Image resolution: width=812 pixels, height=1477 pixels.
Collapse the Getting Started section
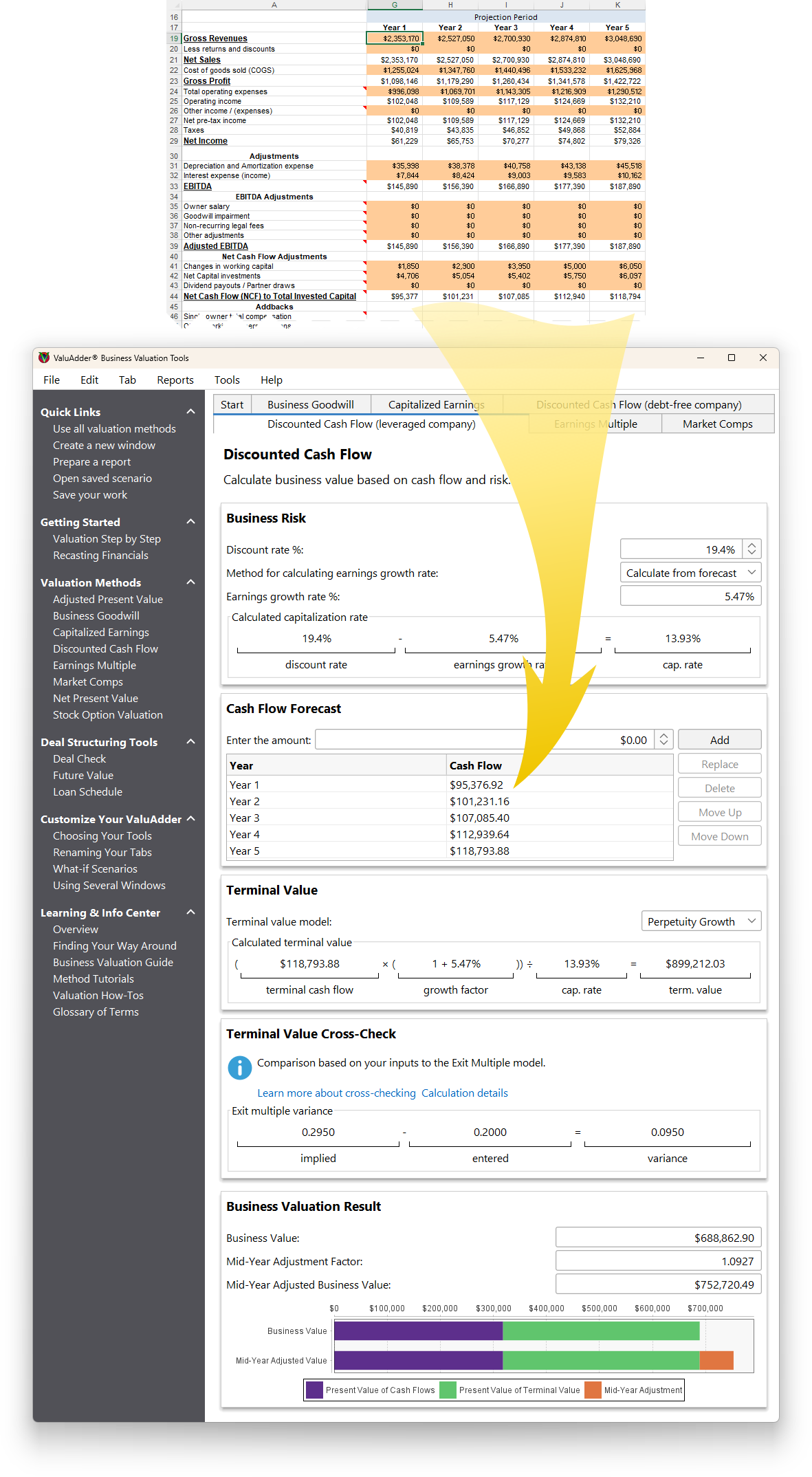pyautogui.click(x=191, y=521)
